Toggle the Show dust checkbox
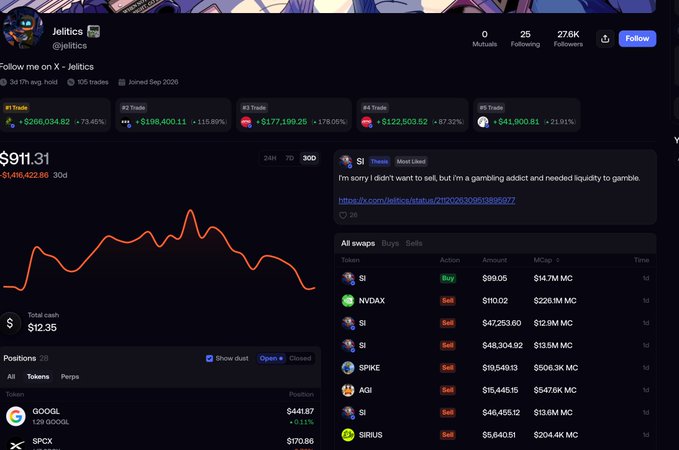The image size is (679, 450). pyautogui.click(x=209, y=359)
